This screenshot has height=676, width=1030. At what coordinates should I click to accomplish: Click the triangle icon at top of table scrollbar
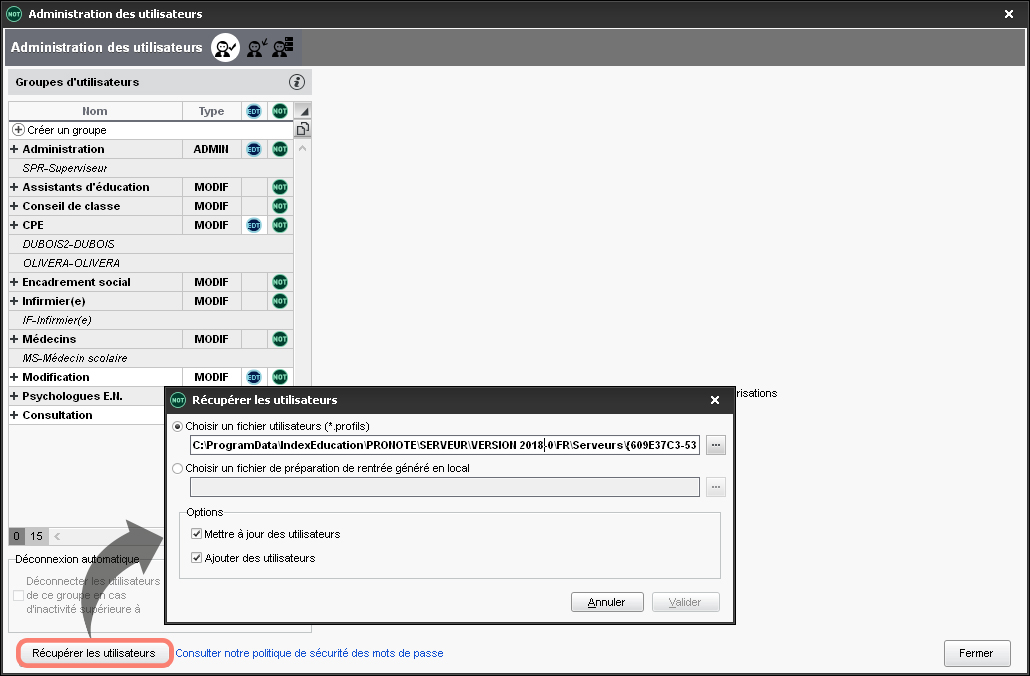click(302, 110)
